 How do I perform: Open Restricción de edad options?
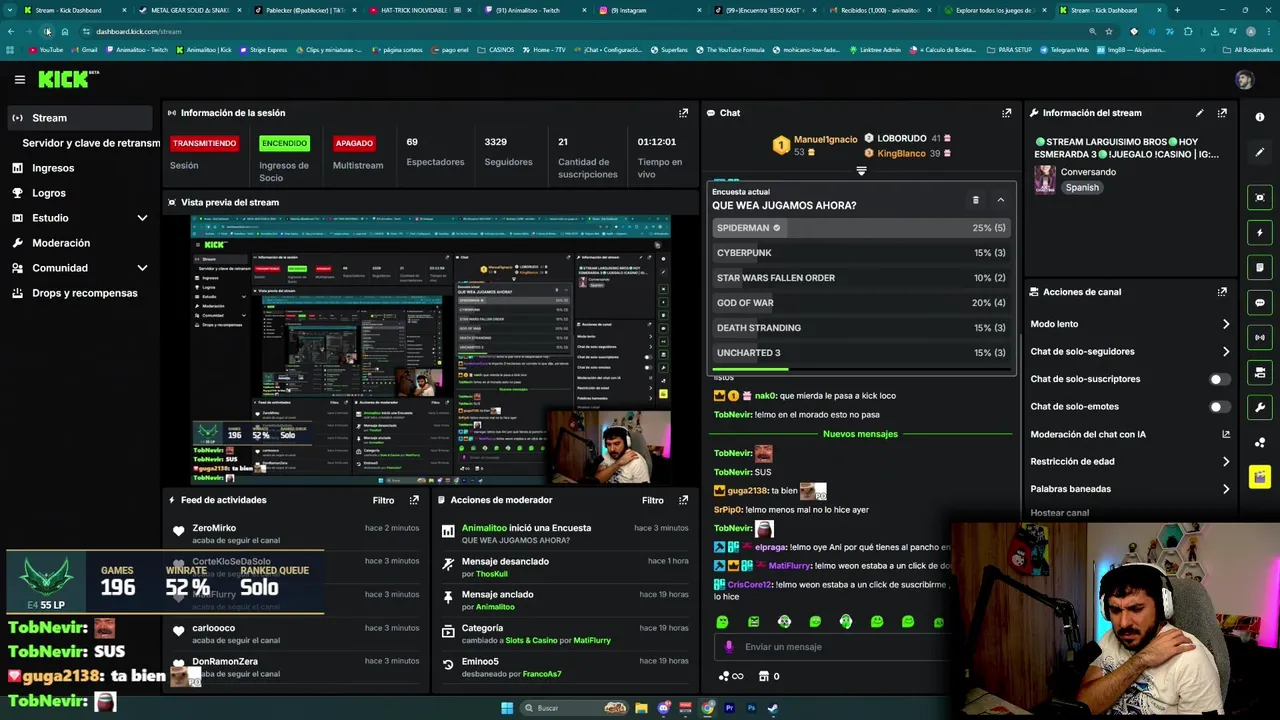1130,462
